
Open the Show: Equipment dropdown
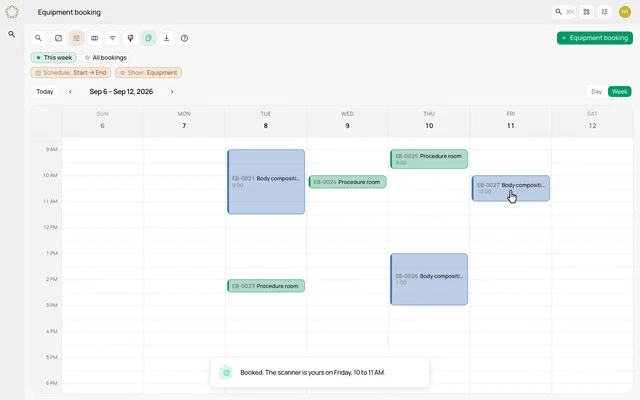[x=149, y=73]
